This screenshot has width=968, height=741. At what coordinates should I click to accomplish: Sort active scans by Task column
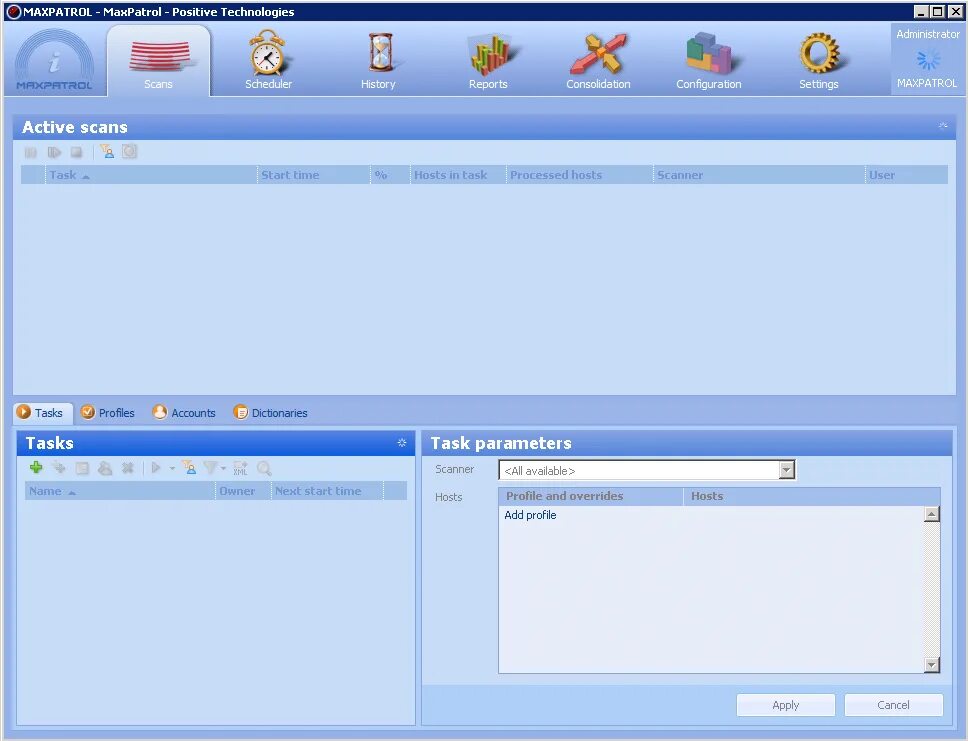point(151,175)
